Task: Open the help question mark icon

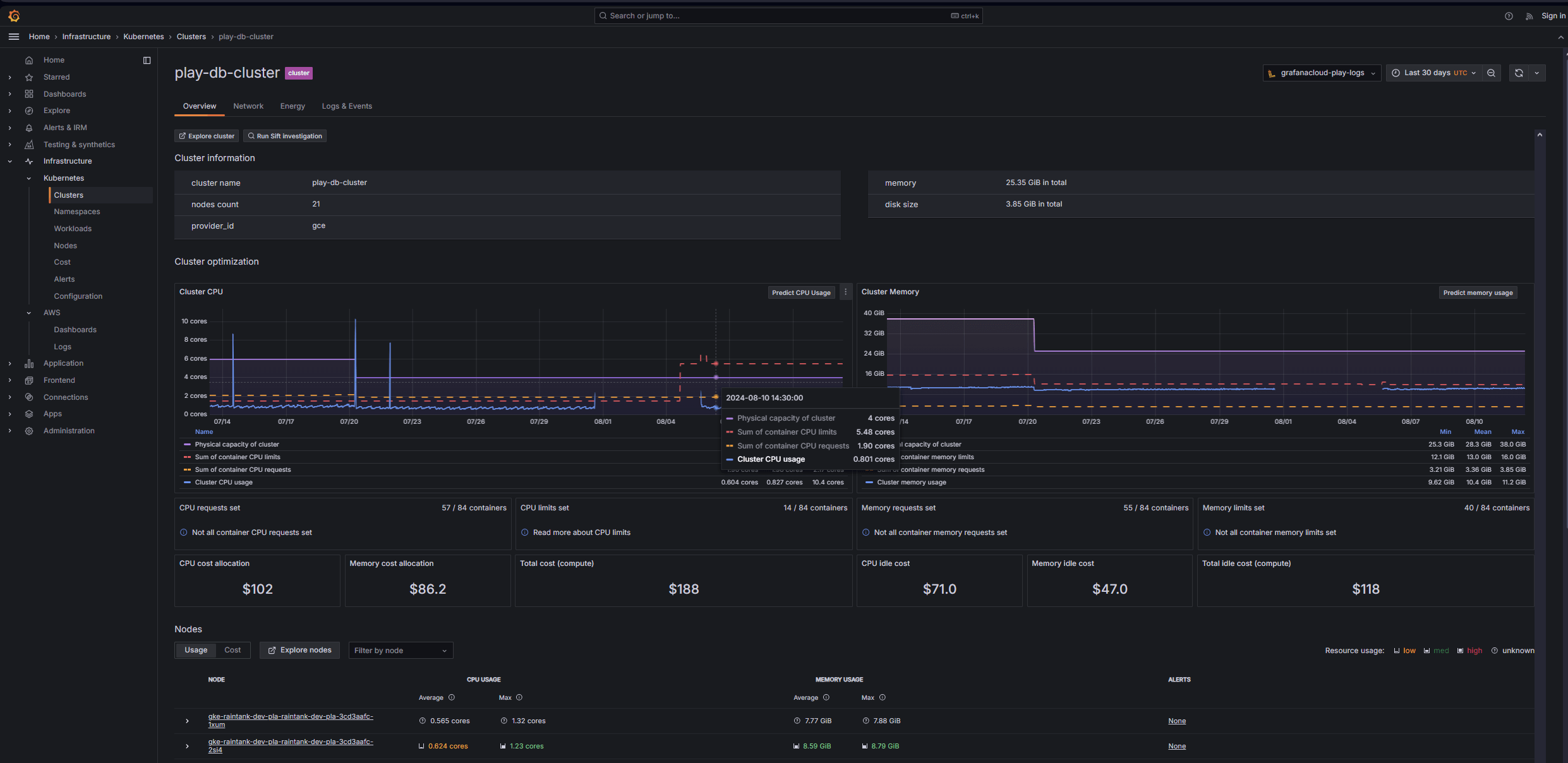Action: [x=1509, y=16]
